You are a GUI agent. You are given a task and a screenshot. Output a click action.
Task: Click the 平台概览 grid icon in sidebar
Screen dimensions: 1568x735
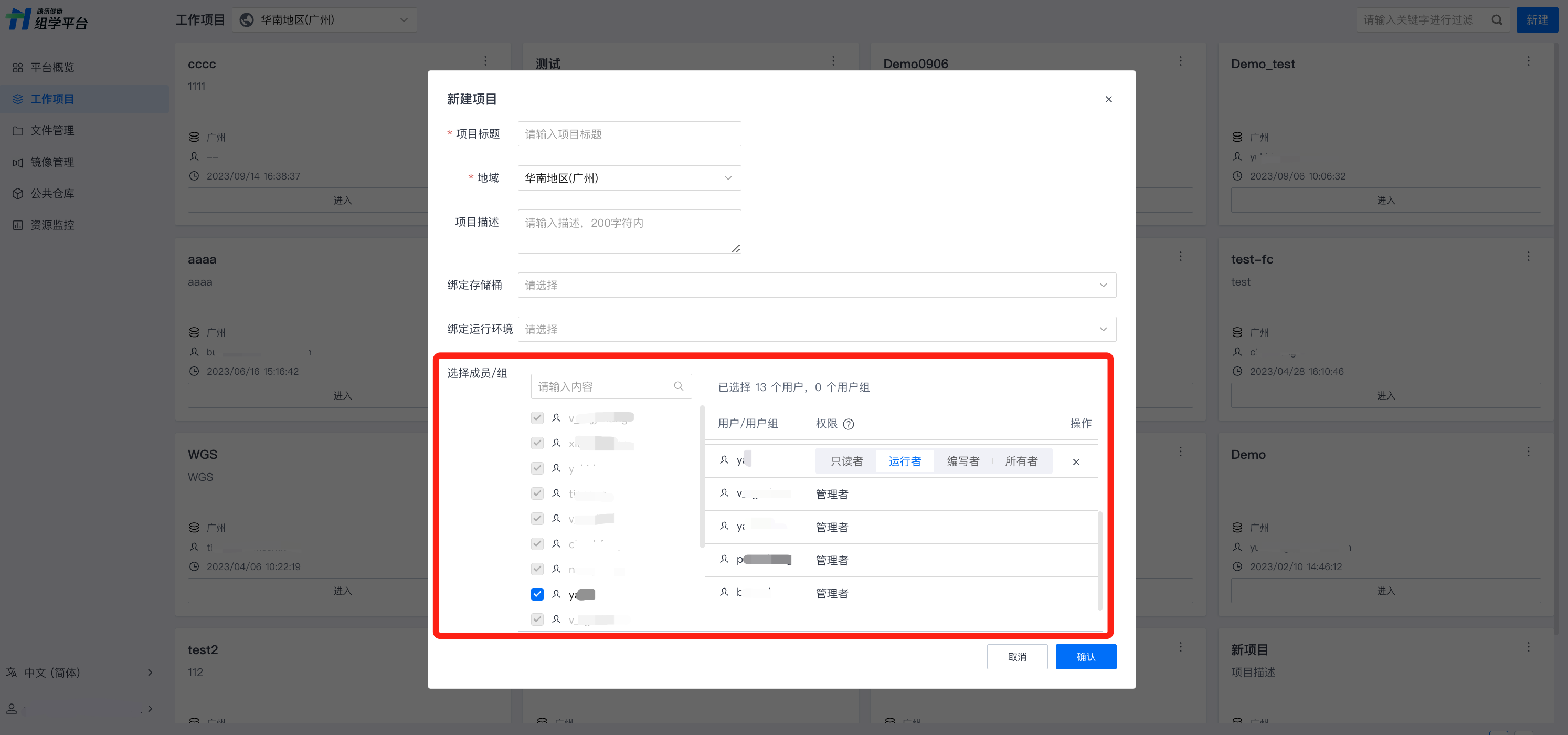coord(18,68)
